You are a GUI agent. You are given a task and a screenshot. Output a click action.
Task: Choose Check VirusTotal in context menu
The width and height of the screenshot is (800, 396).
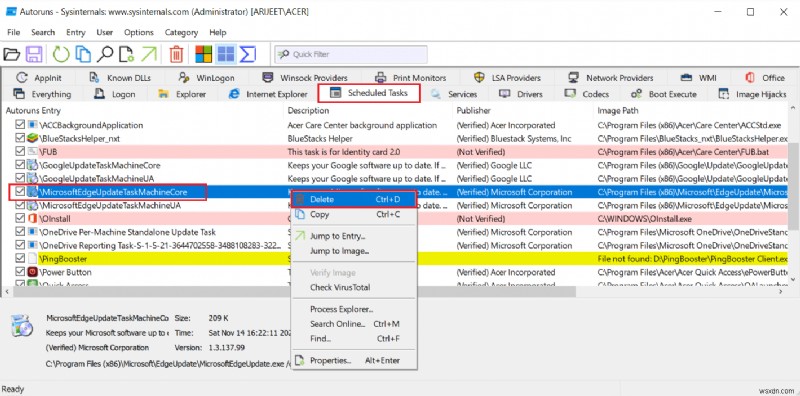click(354, 287)
